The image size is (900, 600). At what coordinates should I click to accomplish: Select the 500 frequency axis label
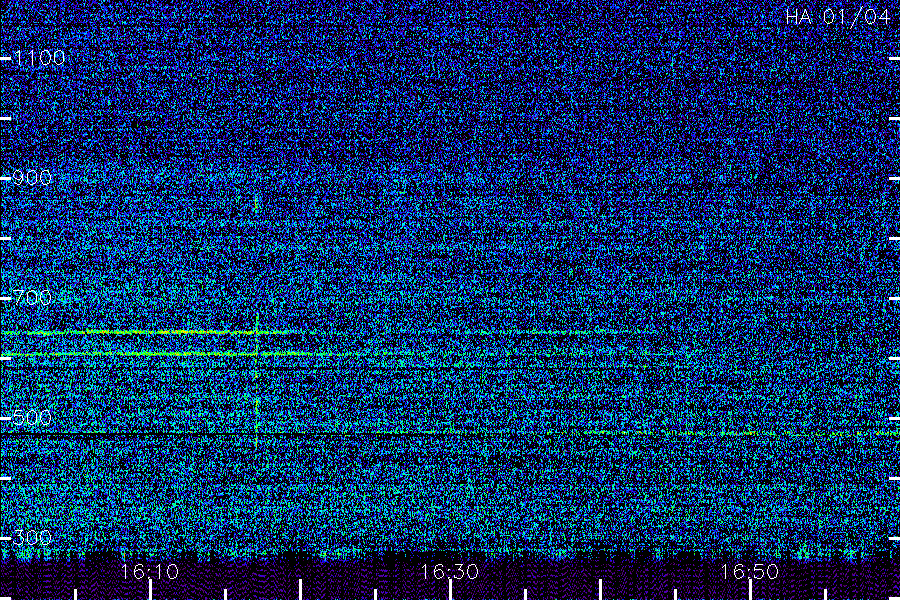[x=32, y=417]
